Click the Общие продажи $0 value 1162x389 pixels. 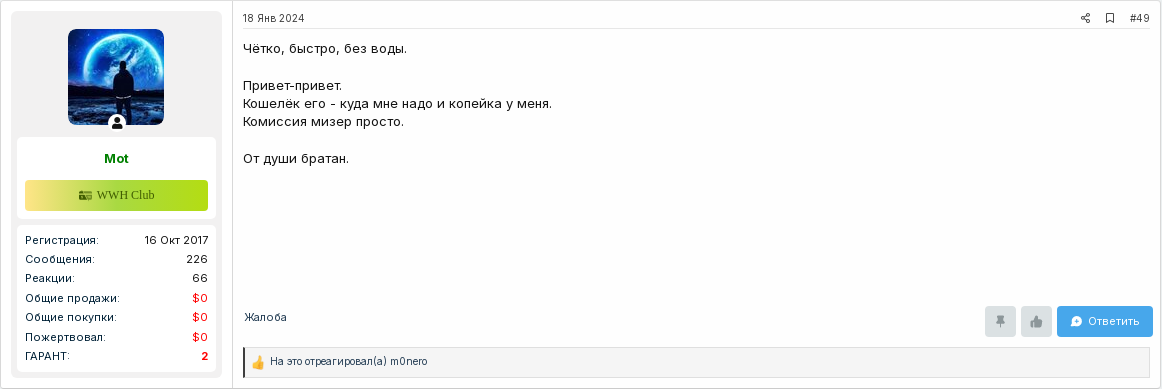tap(200, 298)
